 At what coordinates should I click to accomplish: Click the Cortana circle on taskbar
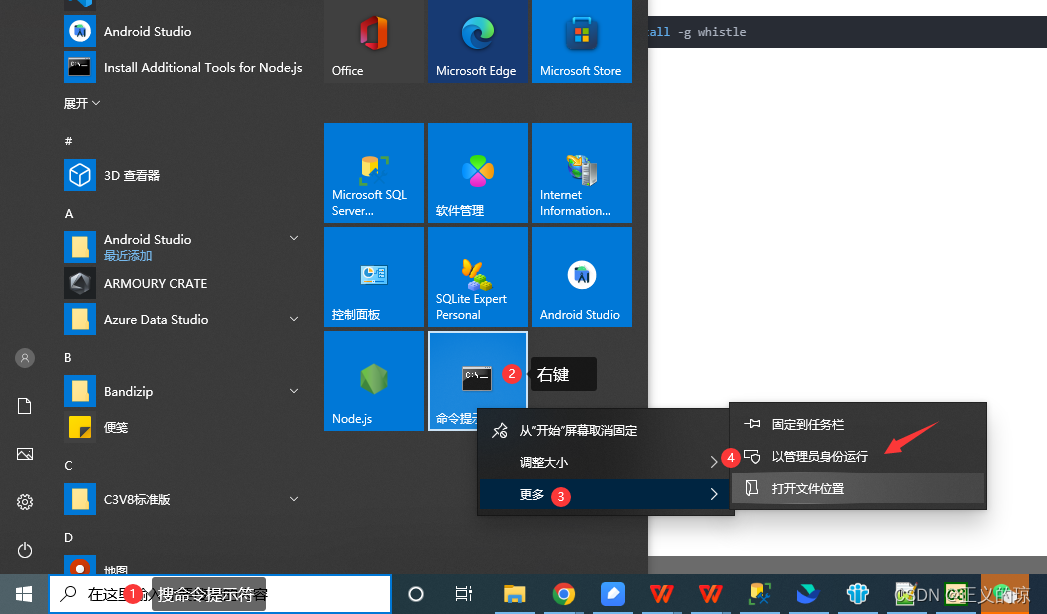(x=415, y=594)
